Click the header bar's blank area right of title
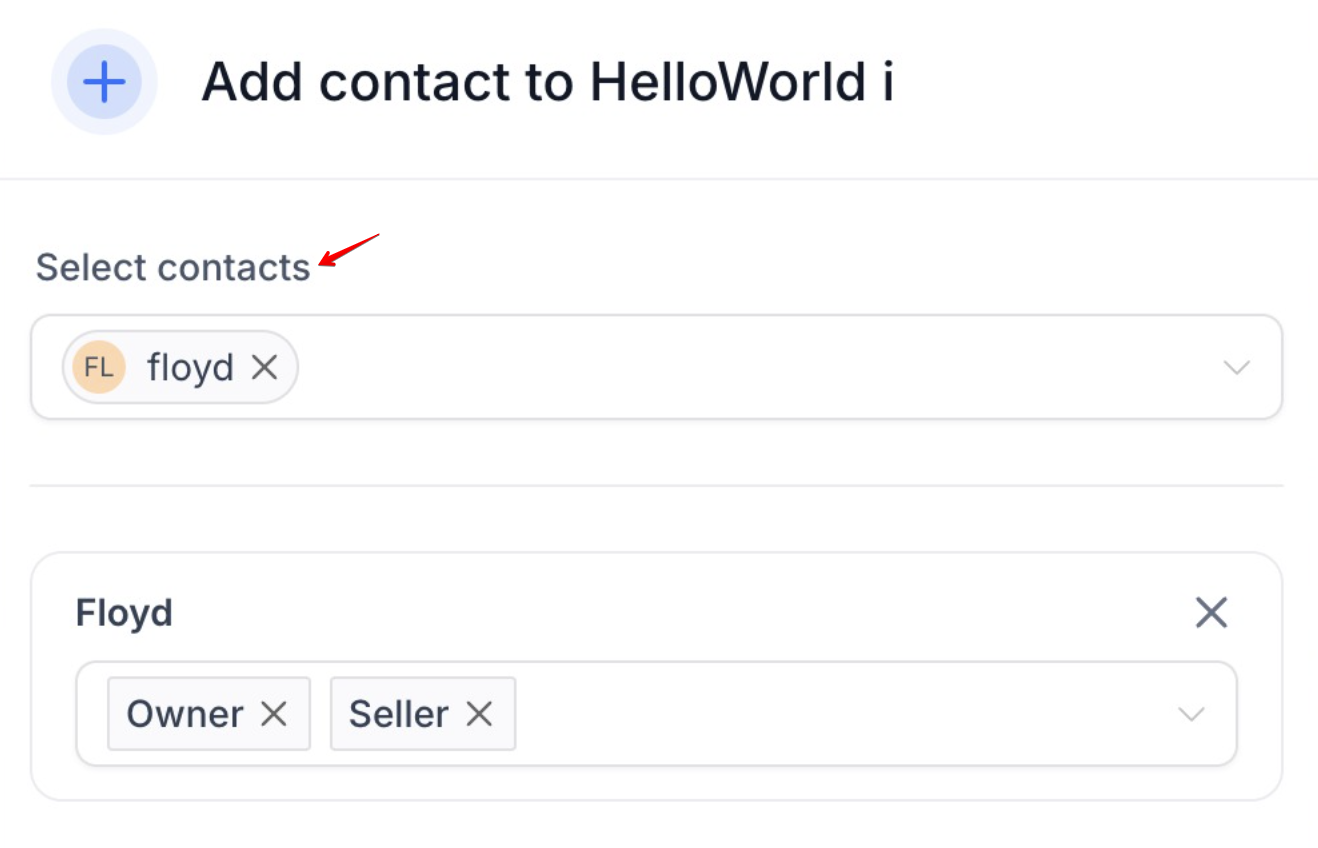The height and width of the screenshot is (848, 1318). pyautogui.click(x=1100, y=82)
